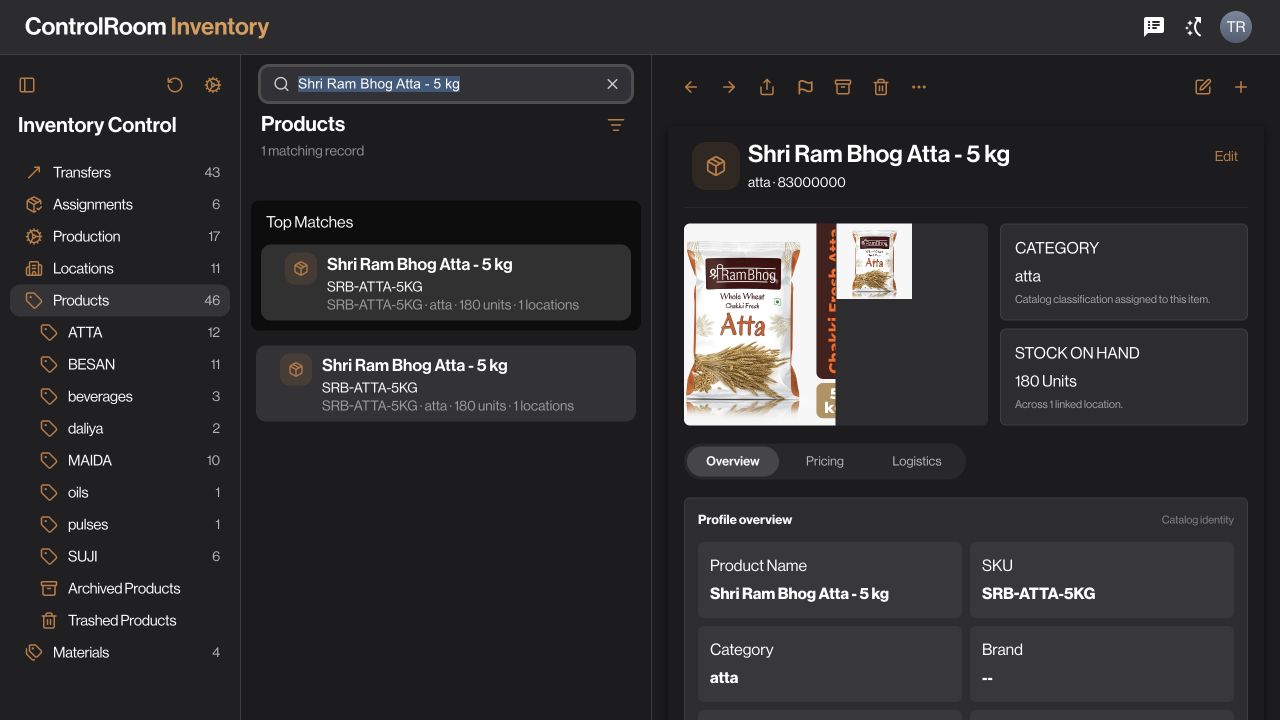Open the beverages product category

pos(120,396)
